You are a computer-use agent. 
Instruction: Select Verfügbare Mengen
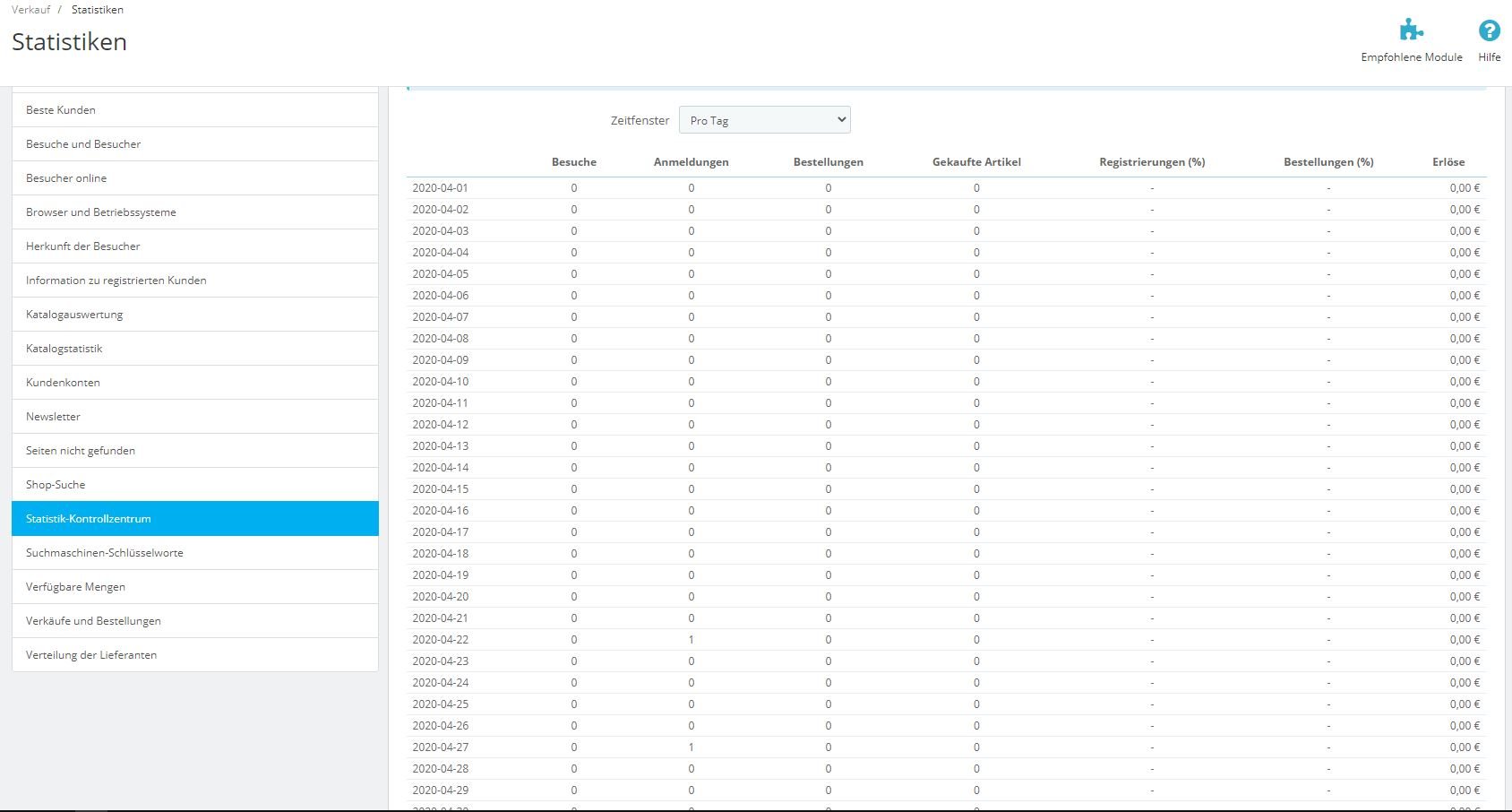click(195, 587)
